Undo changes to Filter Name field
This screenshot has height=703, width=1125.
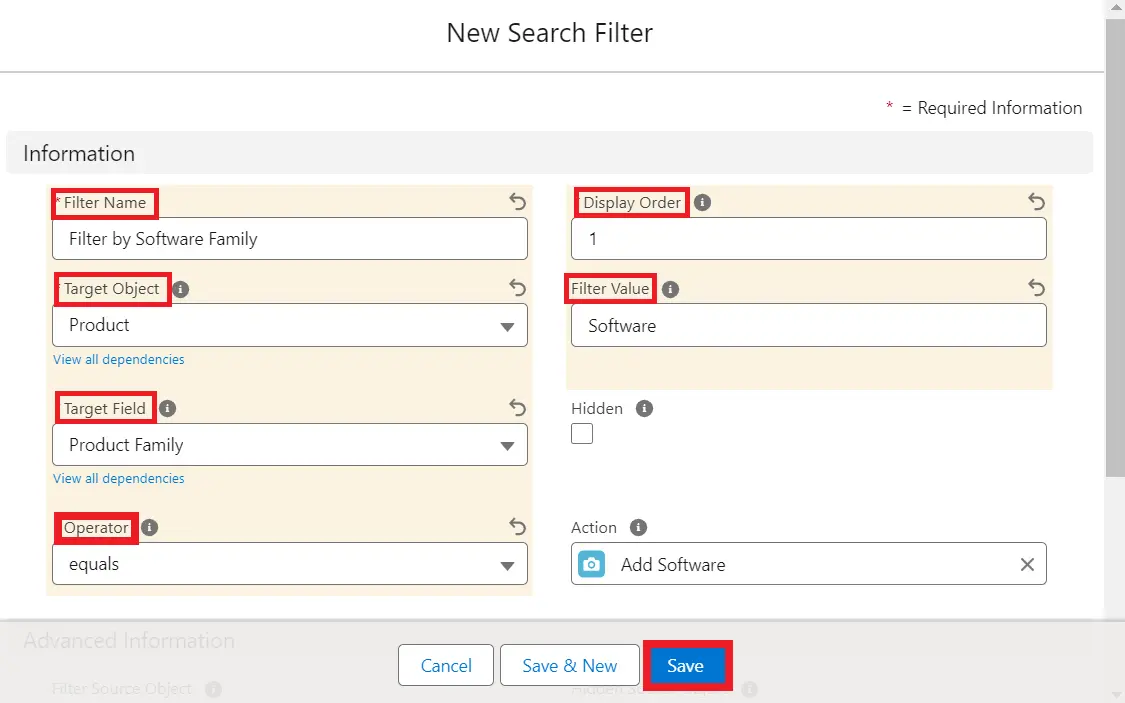pos(517,202)
